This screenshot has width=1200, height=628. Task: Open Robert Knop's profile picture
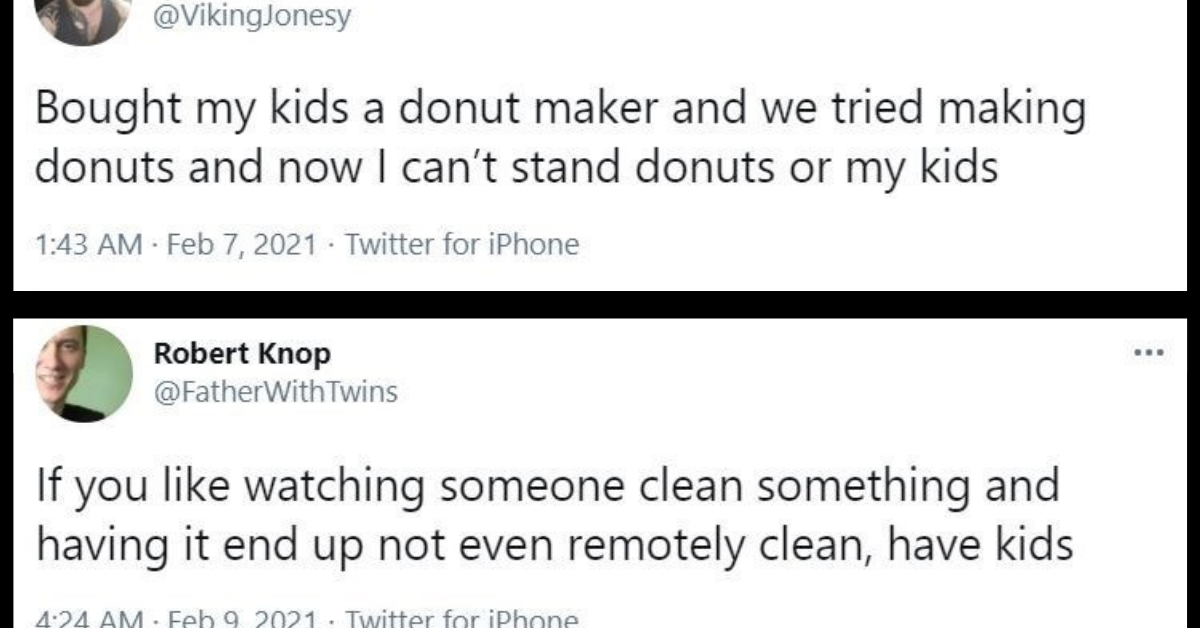[x=85, y=373]
